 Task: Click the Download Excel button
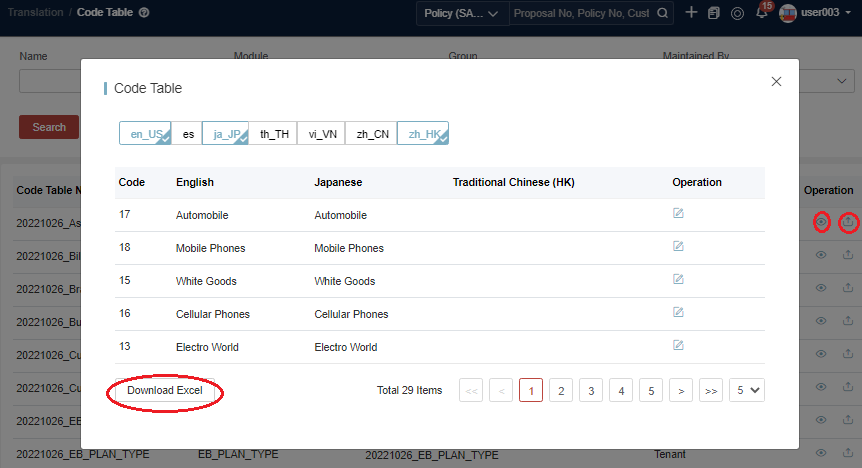(165, 390)
